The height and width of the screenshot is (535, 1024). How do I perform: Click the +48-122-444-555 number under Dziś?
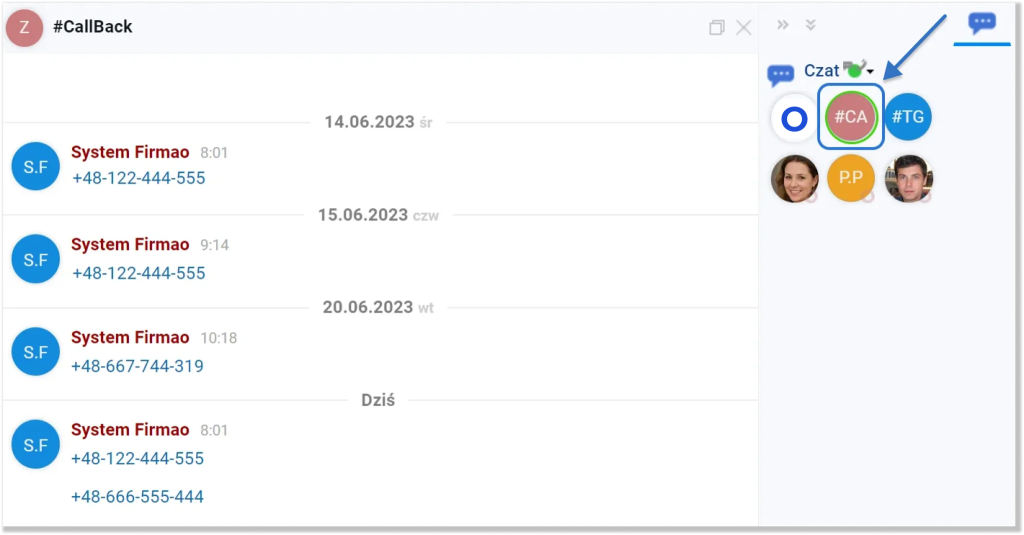(x=137, y=458)
